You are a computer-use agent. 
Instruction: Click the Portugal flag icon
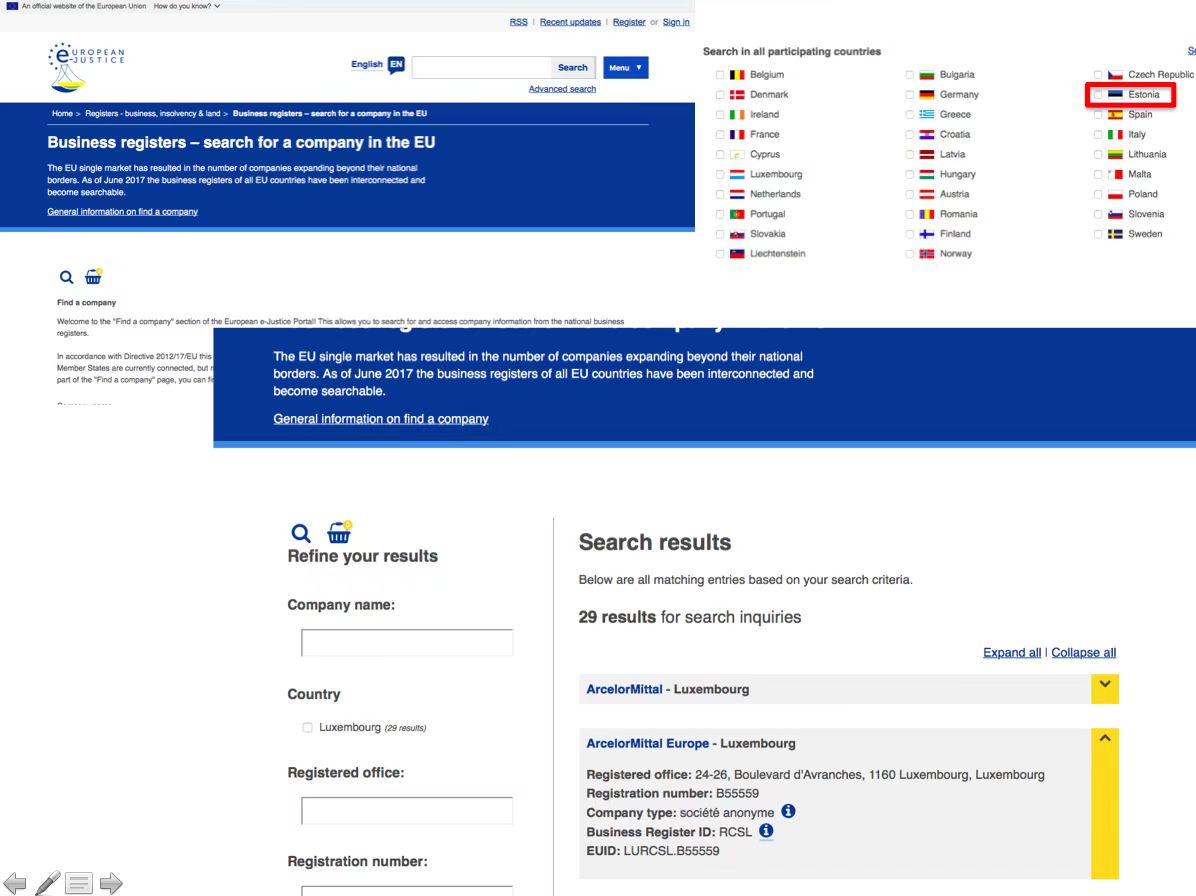[737, 214]
